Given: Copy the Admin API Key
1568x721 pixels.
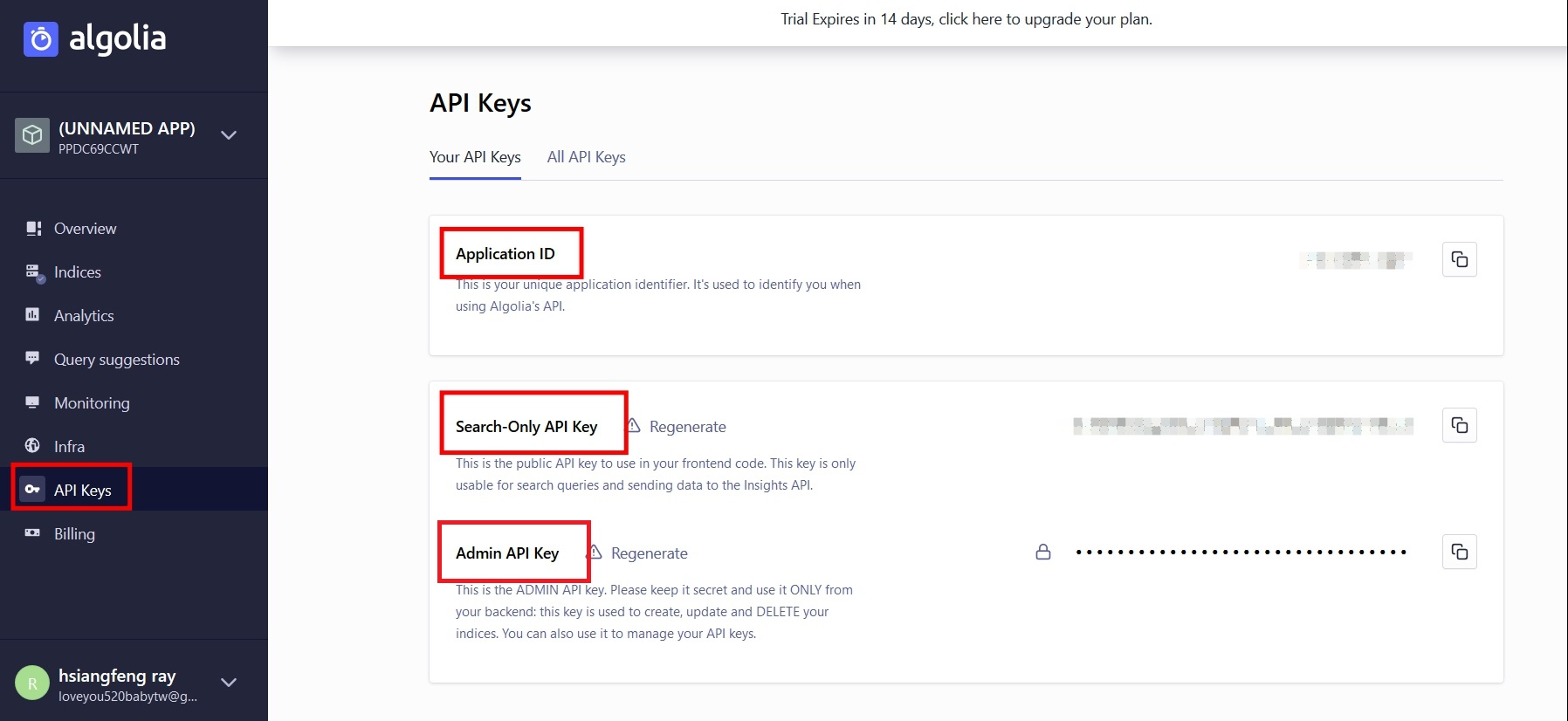Looking at the screenshot, I should [x=1460, y=552].
